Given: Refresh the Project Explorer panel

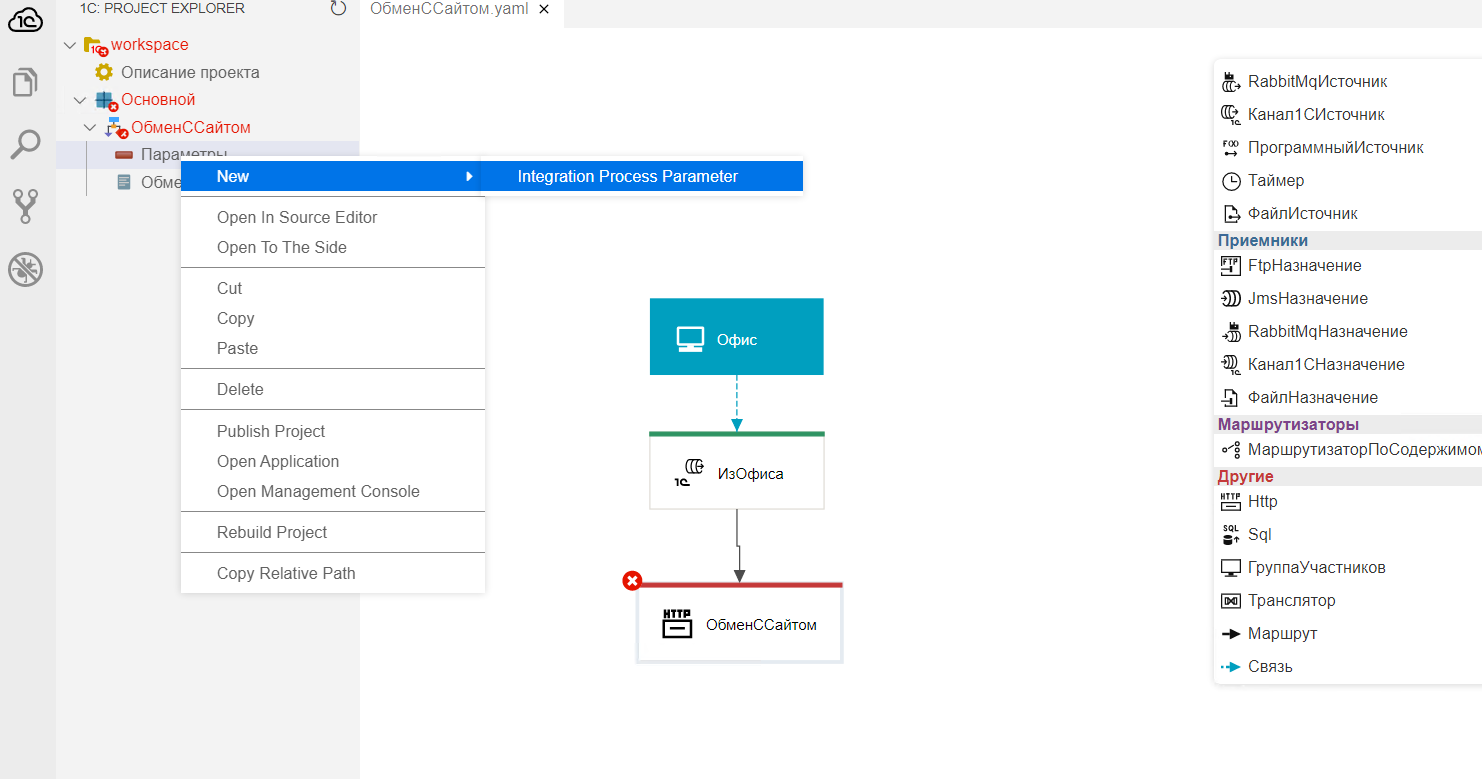Looking at the screenshot, I should [x=338, y=9].
